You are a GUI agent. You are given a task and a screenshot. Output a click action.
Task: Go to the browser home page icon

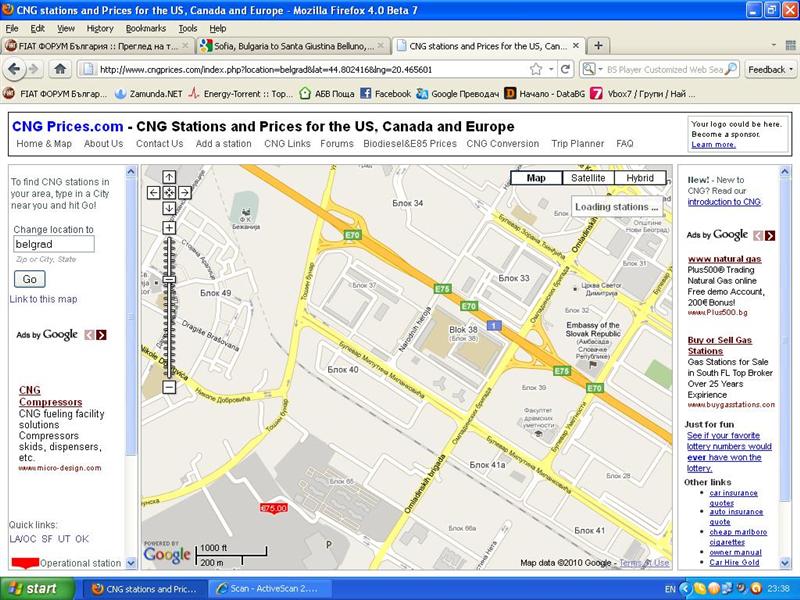tap(60, 69)
